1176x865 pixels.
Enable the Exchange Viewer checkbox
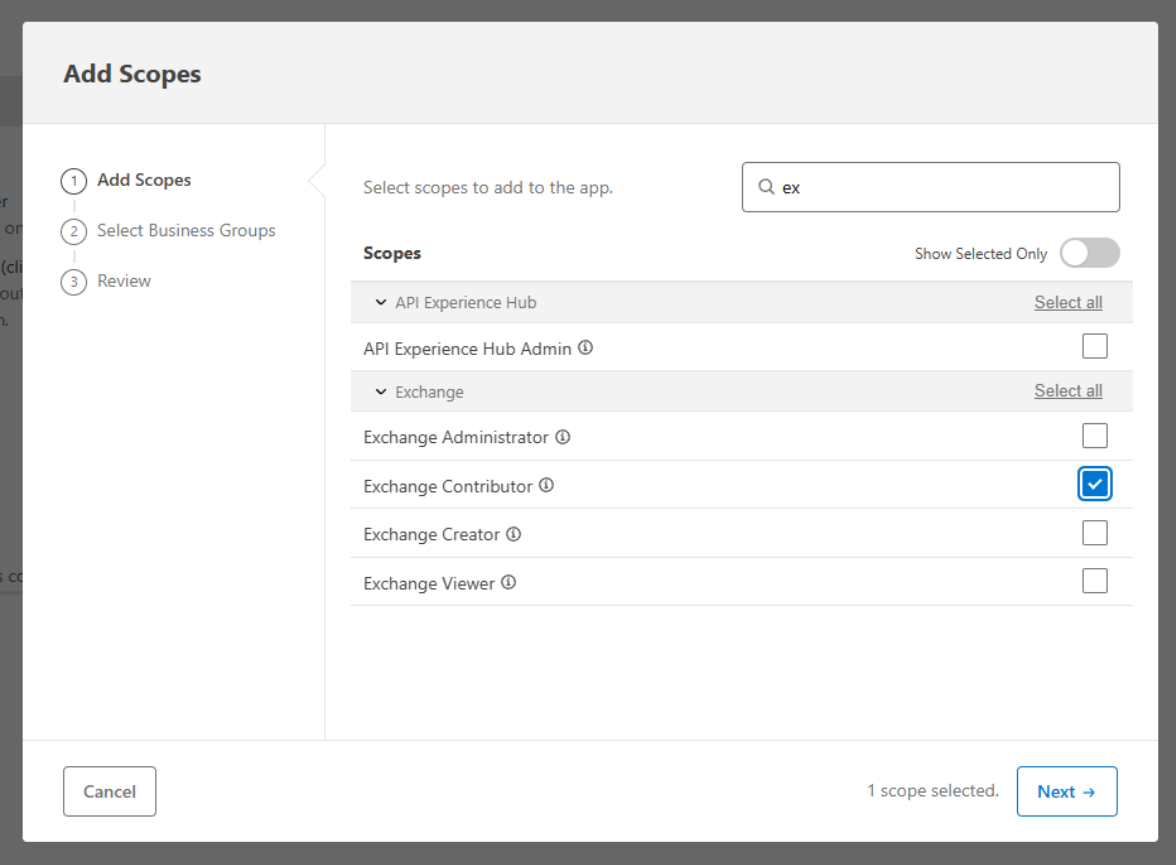point(1094,581)
